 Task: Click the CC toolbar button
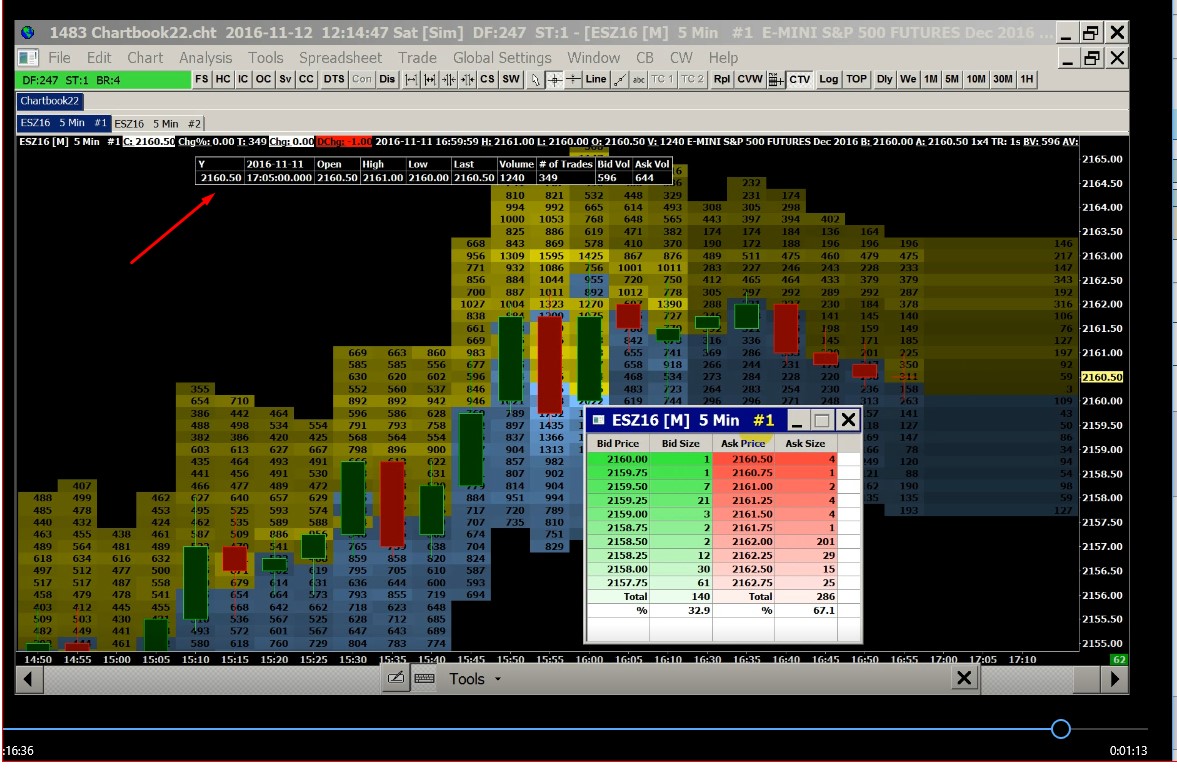306,80
